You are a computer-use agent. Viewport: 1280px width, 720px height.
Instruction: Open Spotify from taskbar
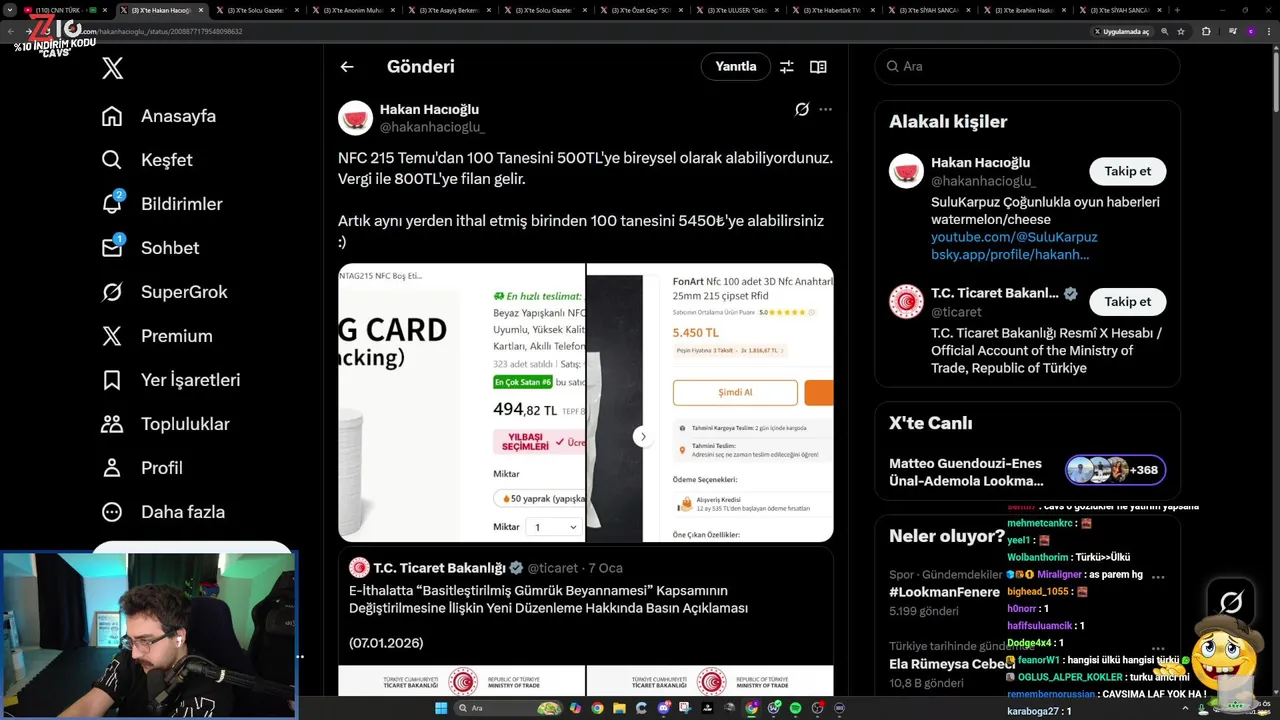(796, 708)
